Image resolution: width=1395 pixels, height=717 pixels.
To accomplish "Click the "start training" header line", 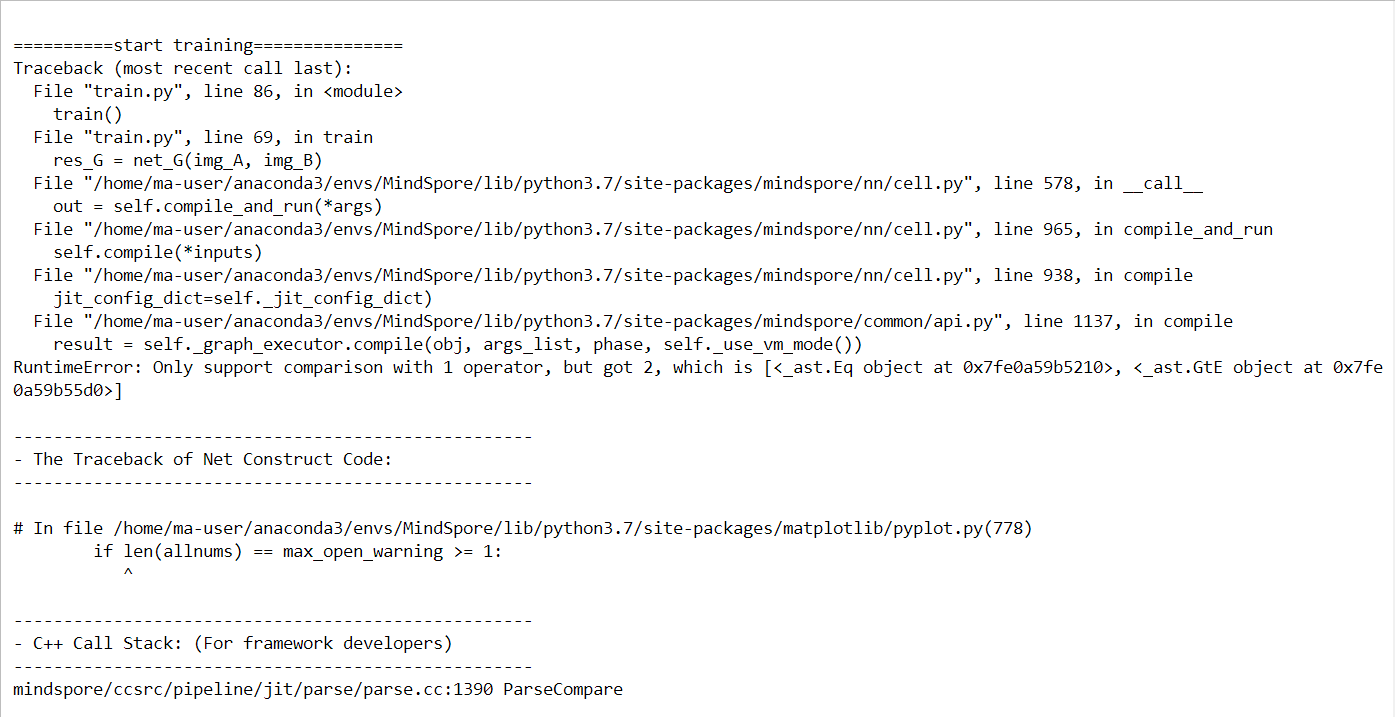I will pyautogui.click(x=208, y=45).
